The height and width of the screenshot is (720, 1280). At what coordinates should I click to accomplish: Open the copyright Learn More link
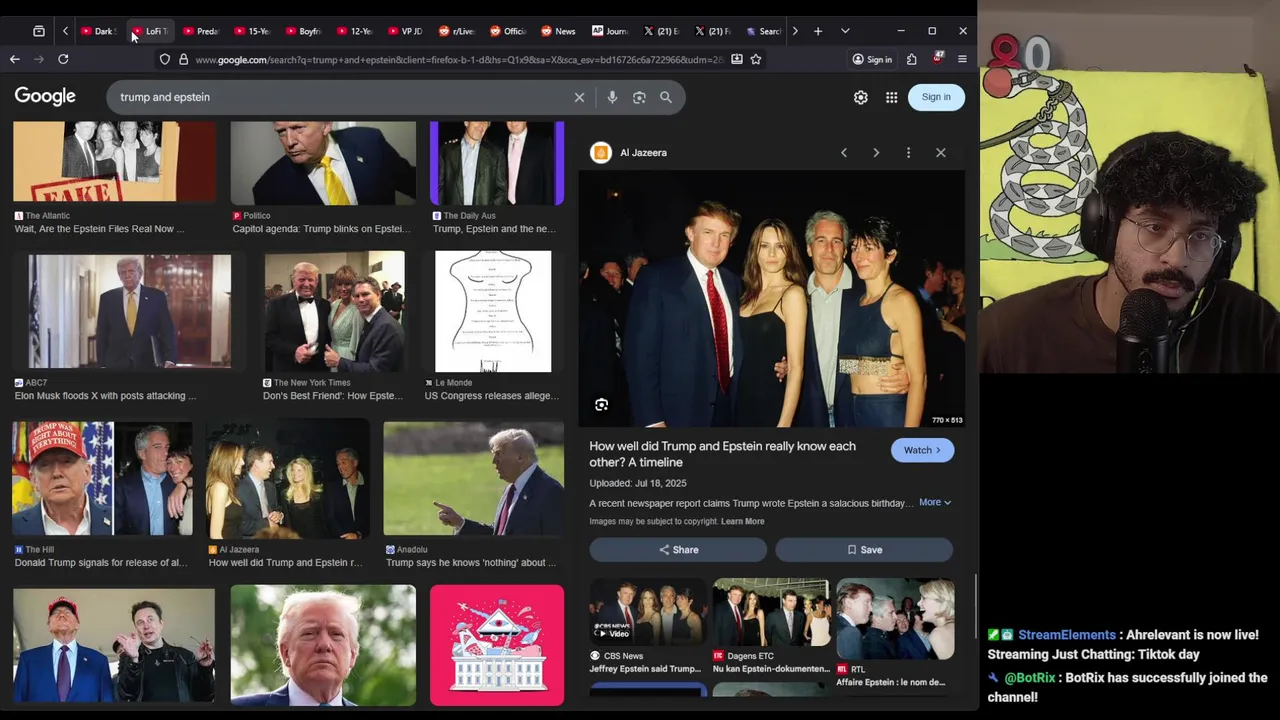click(742, 521)
